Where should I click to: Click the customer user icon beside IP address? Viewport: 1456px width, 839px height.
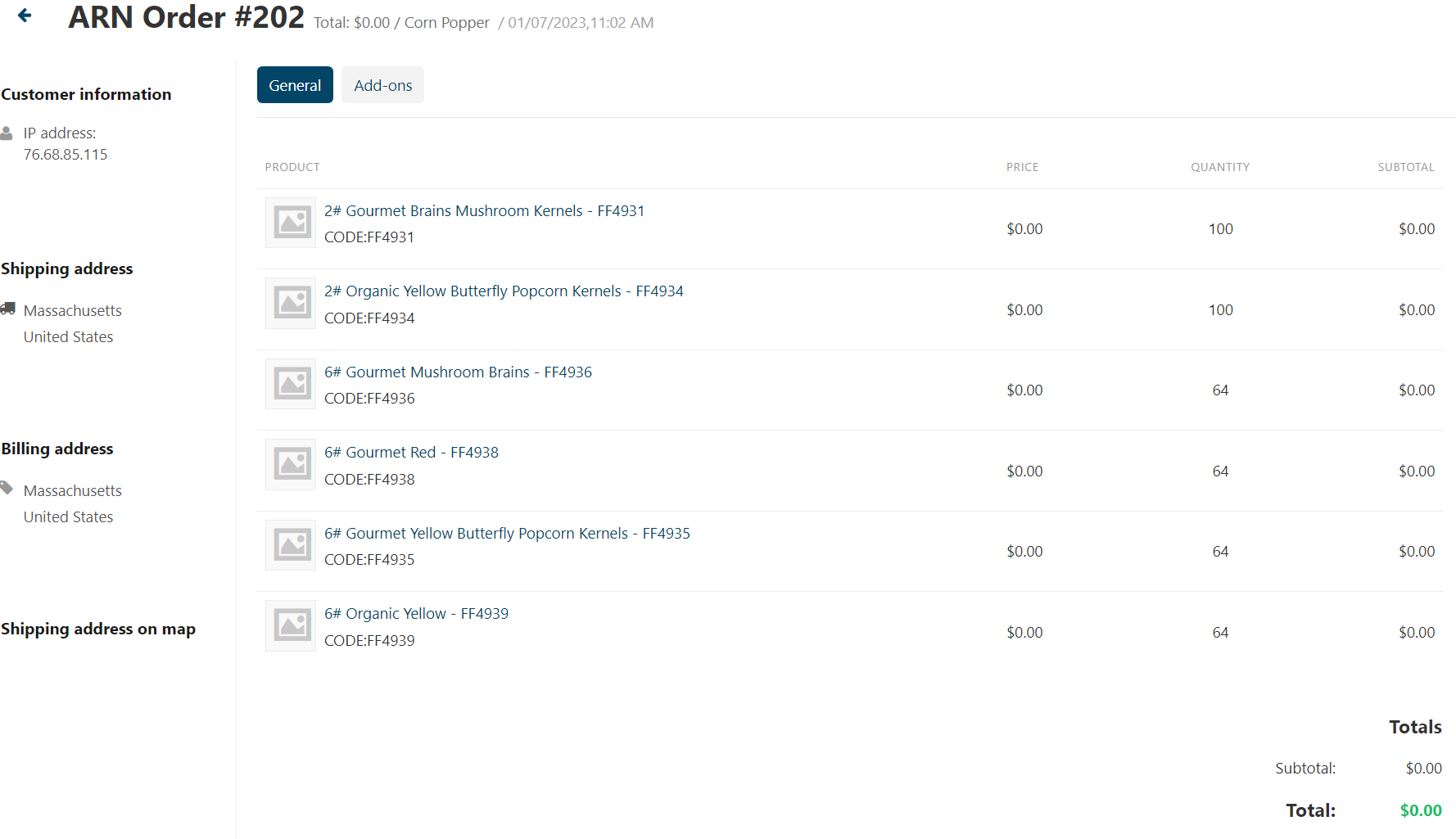click(7, 133)
